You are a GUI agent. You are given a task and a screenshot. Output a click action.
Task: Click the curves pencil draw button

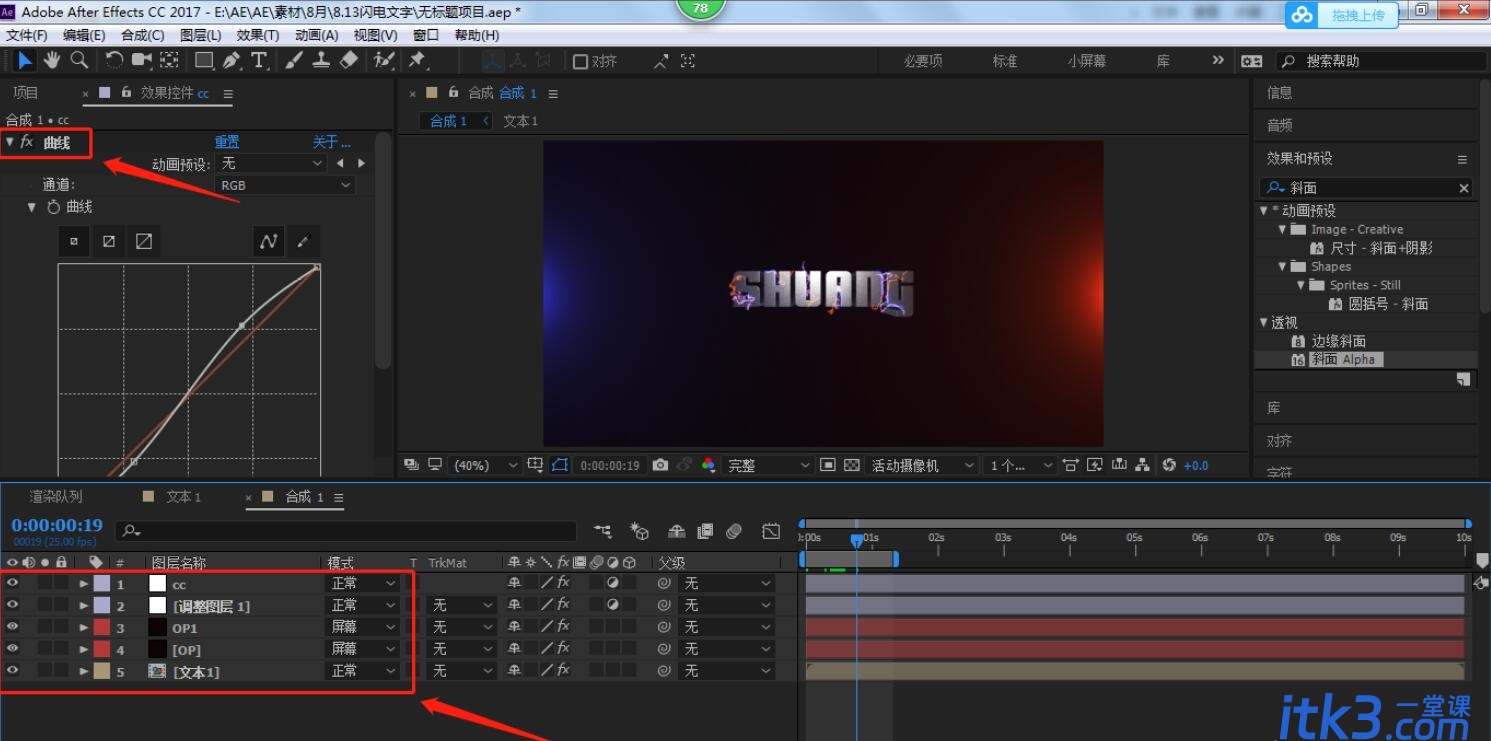tap(304, 241)
